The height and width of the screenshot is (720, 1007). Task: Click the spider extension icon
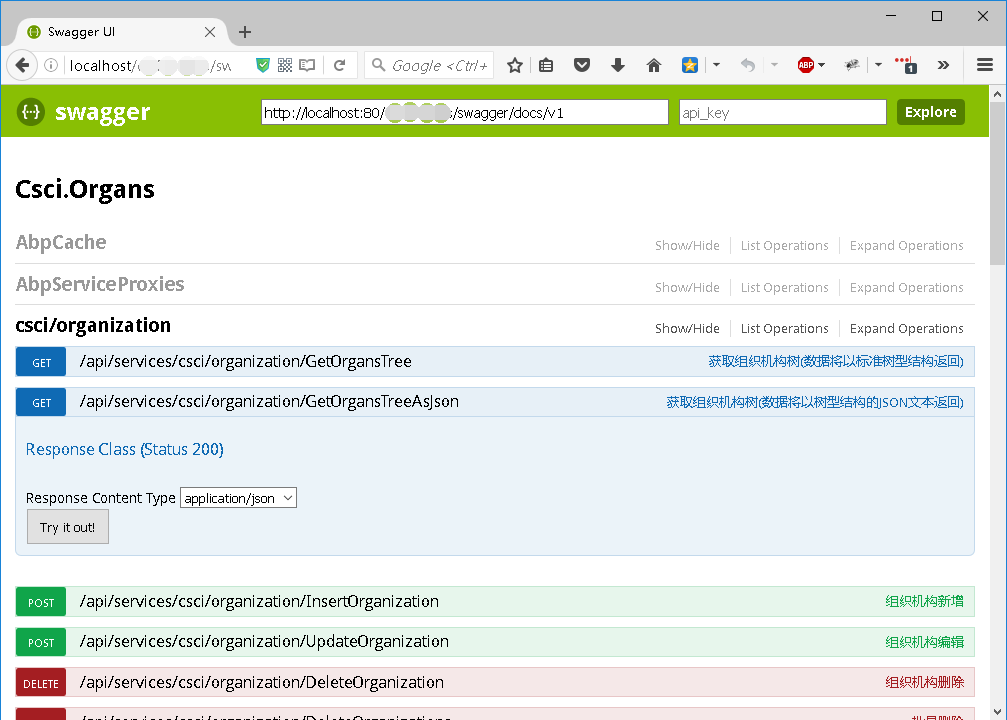point(852,65)
